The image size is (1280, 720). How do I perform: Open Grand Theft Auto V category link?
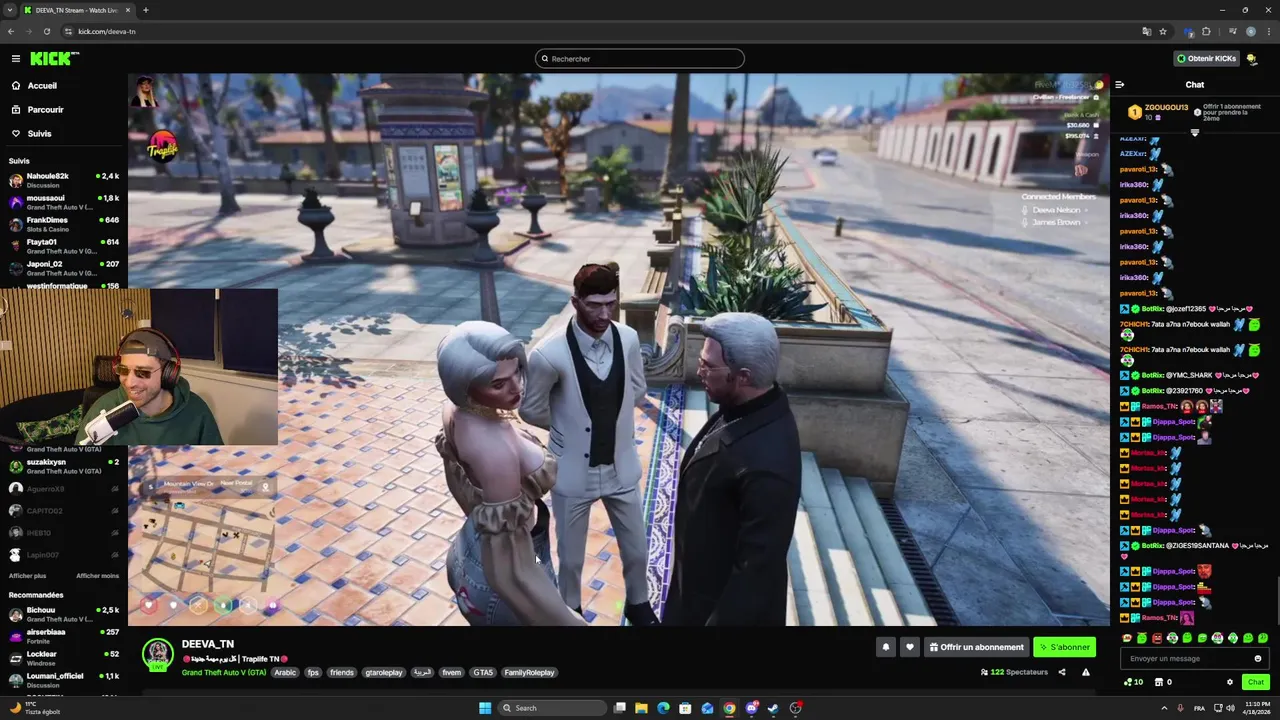[x=224, y=673]
